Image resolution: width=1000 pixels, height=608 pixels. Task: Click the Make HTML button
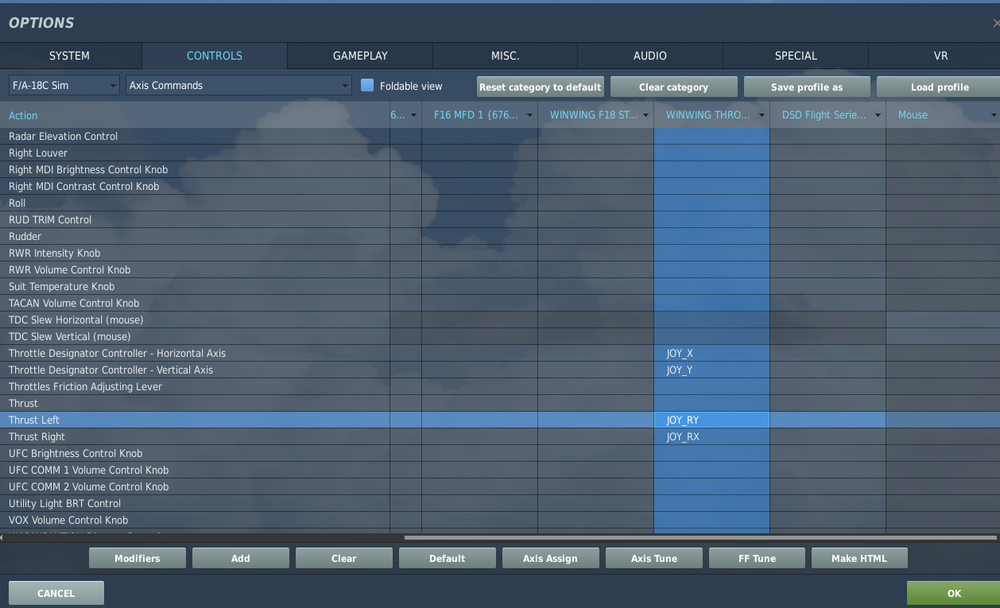859,558
